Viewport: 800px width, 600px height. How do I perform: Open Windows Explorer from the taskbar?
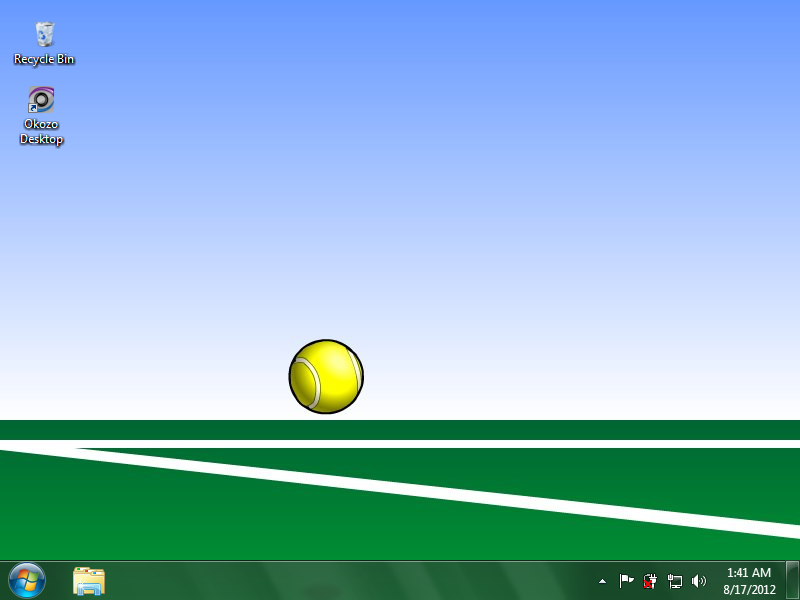pyautogui.click(x=89, y=581)
